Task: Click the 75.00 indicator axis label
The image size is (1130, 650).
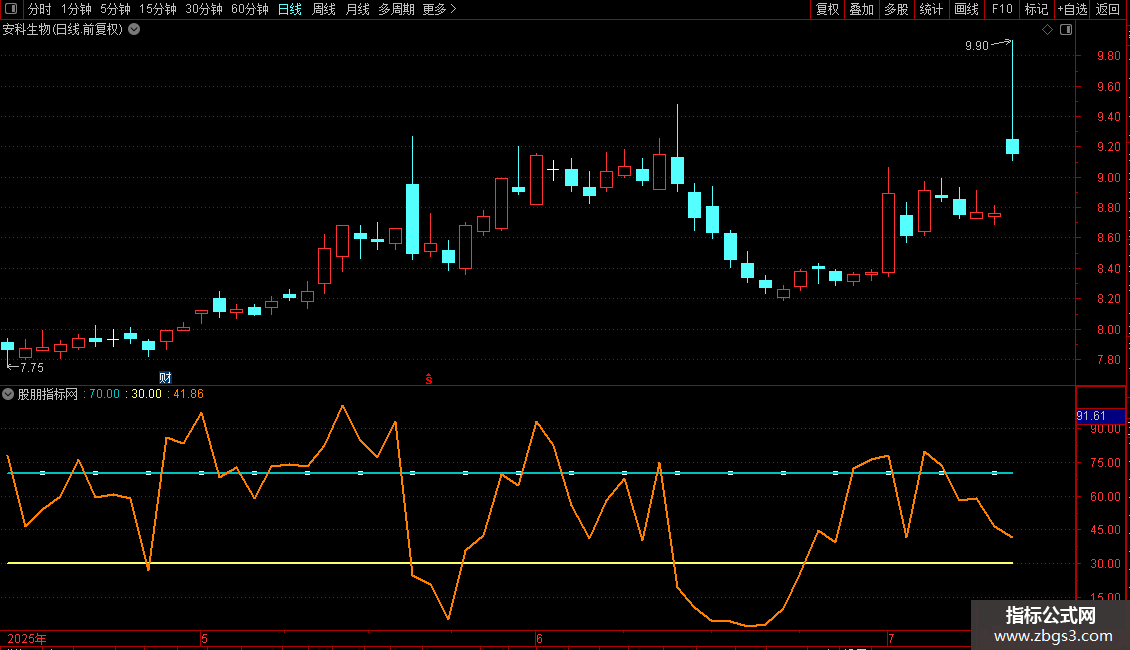Action: (1105, 463)
